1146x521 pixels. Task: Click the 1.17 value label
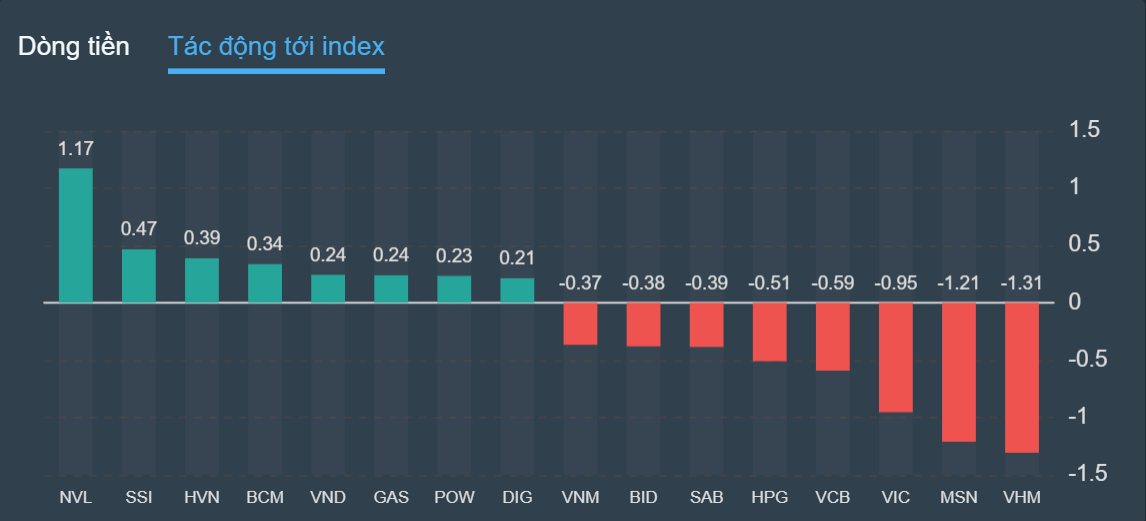[x=76, y=149]
